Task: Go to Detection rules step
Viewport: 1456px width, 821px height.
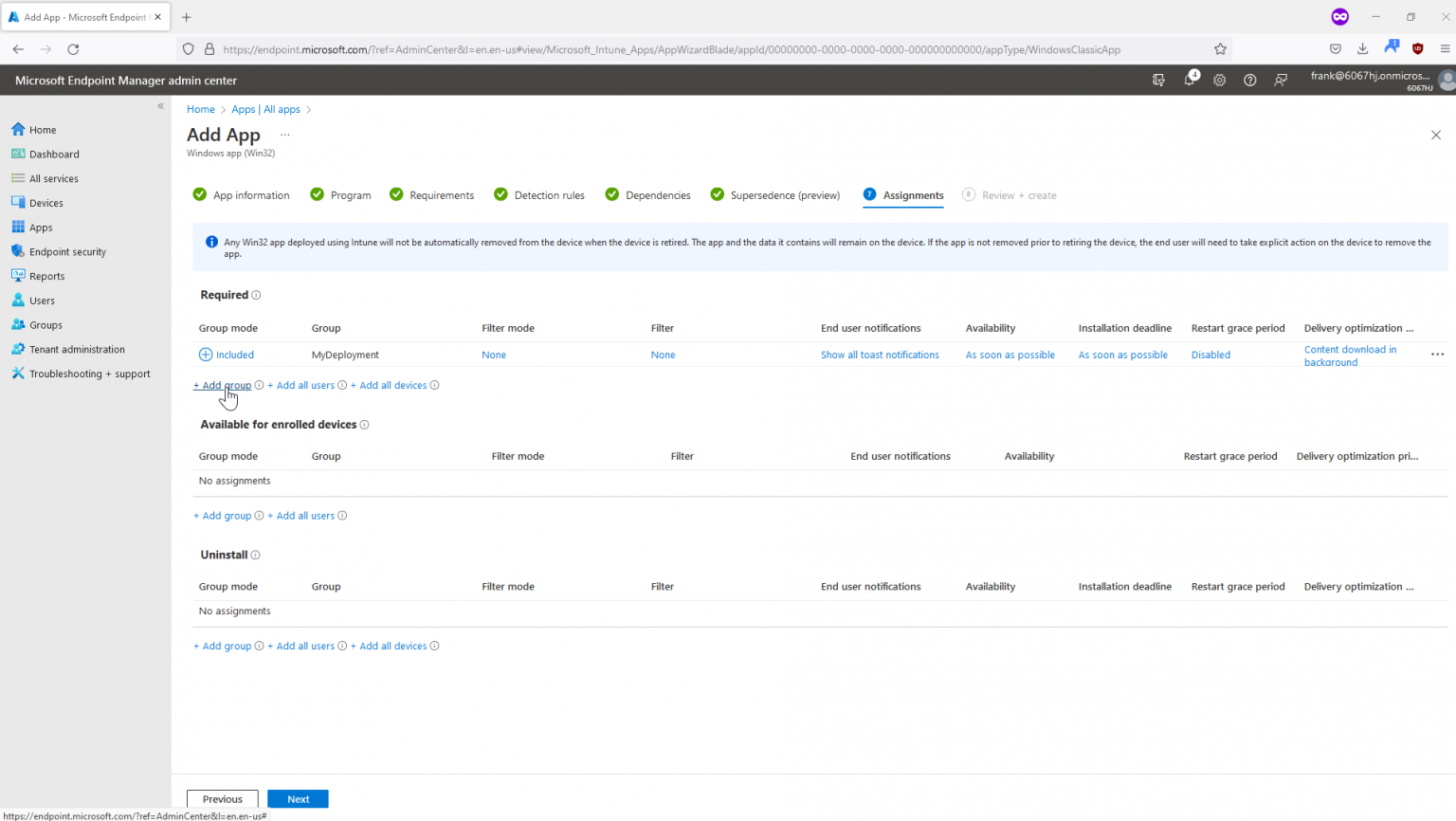Action: point(539,195)
